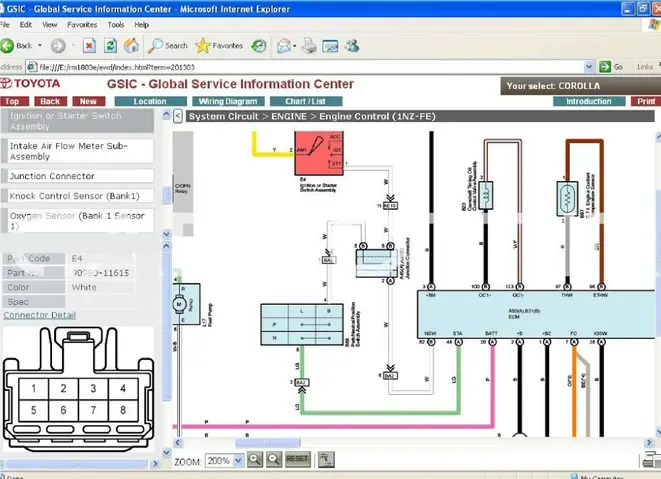
Task: Open the Back button history dropdown arrow
Action: pos(40,46)
